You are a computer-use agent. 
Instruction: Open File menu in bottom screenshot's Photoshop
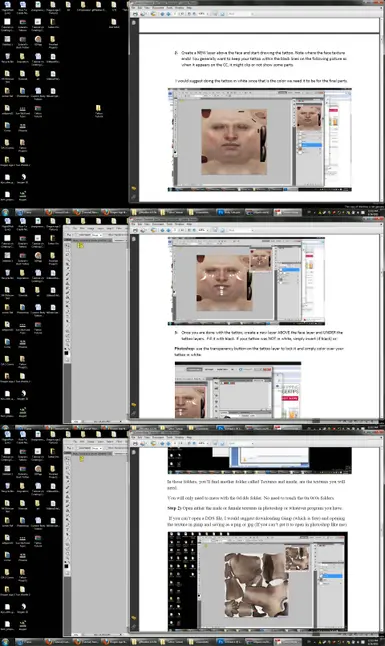[x=75, y=442]
